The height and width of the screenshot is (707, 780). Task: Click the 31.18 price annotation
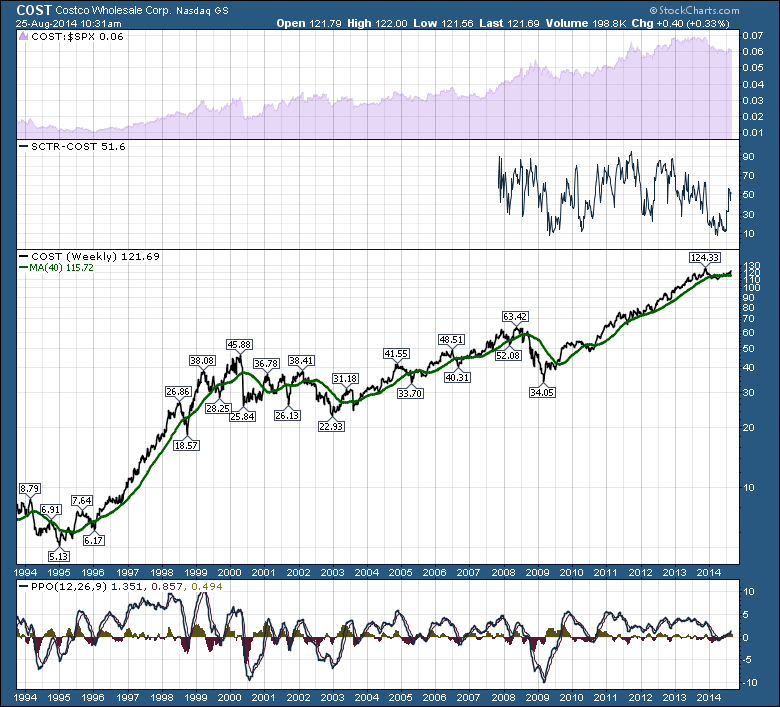coord(345,378)
